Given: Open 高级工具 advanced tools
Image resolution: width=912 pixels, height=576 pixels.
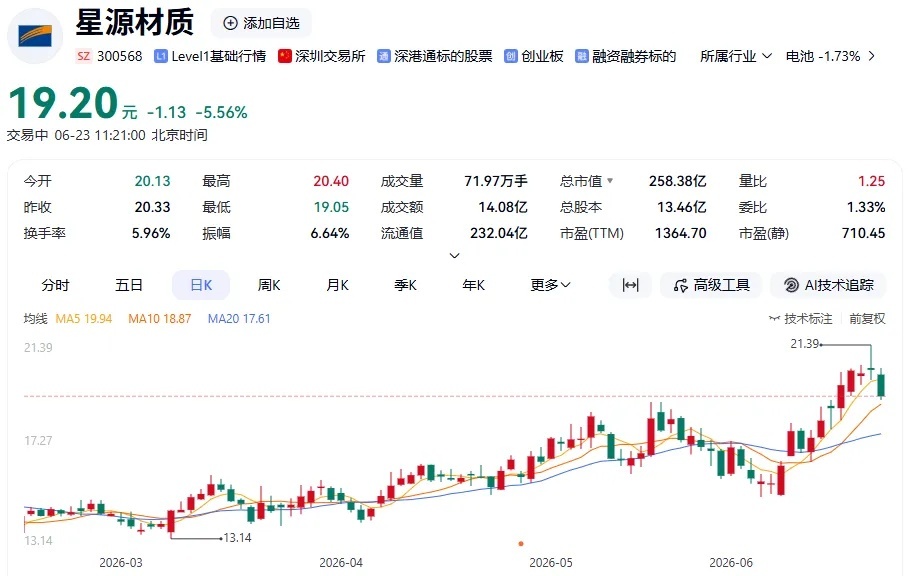Looking at the screenshot, I should [711, 285].
